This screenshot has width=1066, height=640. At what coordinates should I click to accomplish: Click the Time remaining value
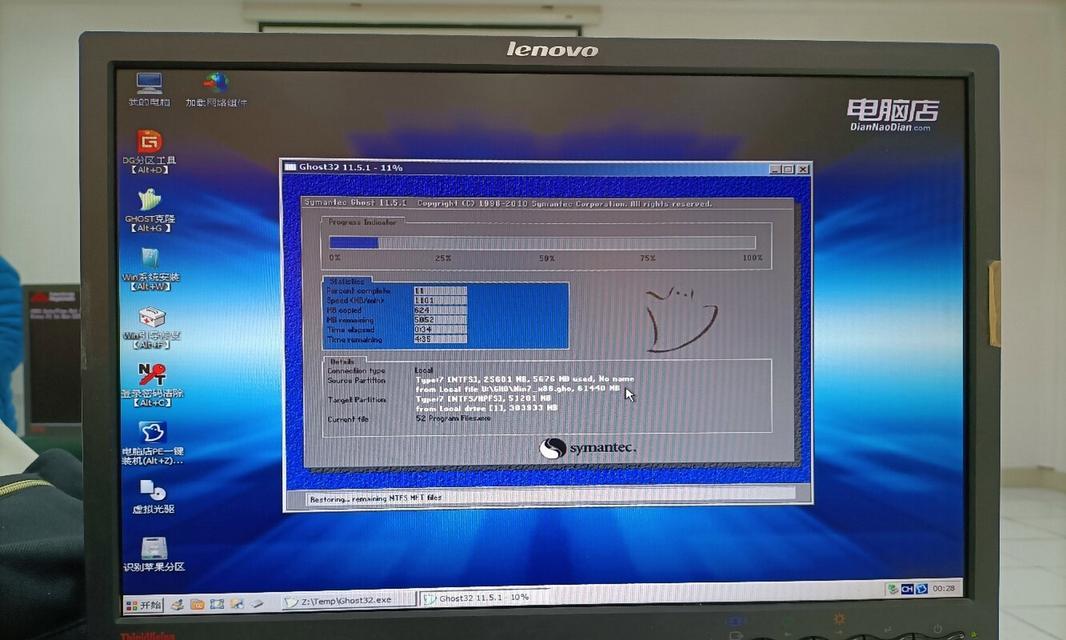point(440,339)
